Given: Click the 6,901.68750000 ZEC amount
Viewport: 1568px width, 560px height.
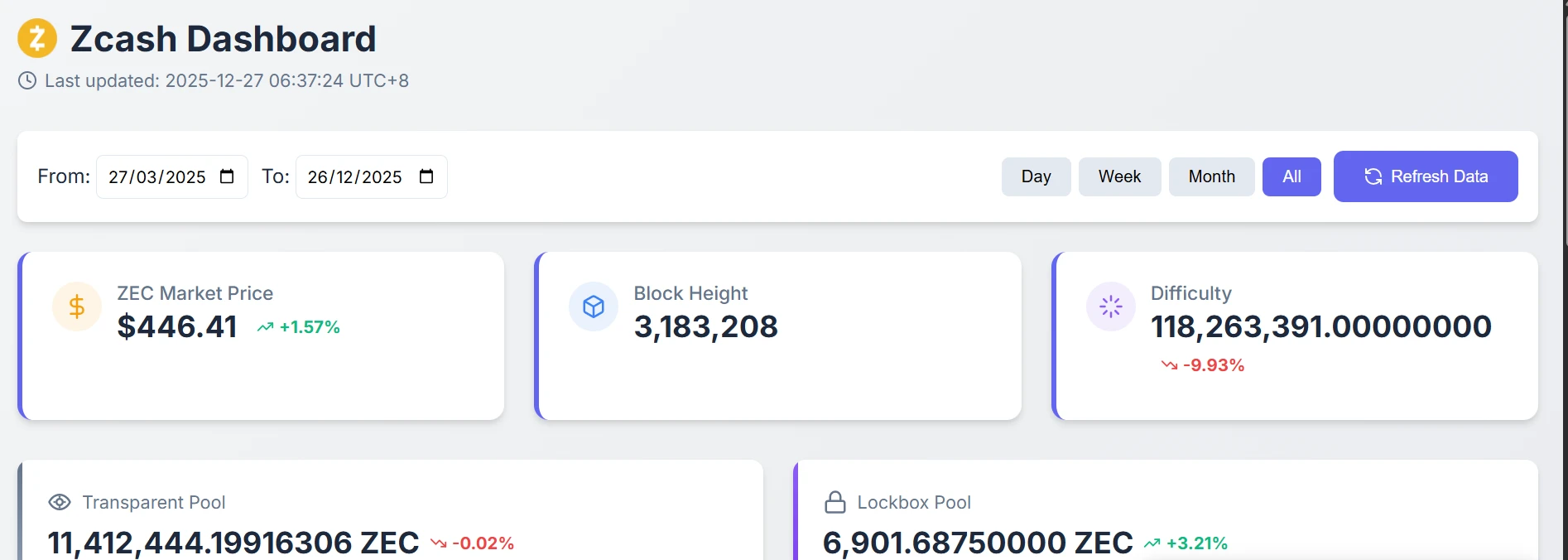Looking at the screenshot, I should click(x=978, y=543).
